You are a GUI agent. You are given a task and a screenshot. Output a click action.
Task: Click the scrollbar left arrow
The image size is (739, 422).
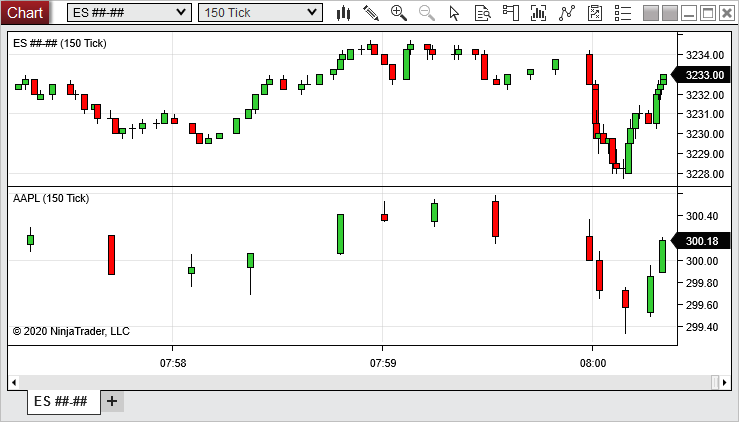coord(14,382)
